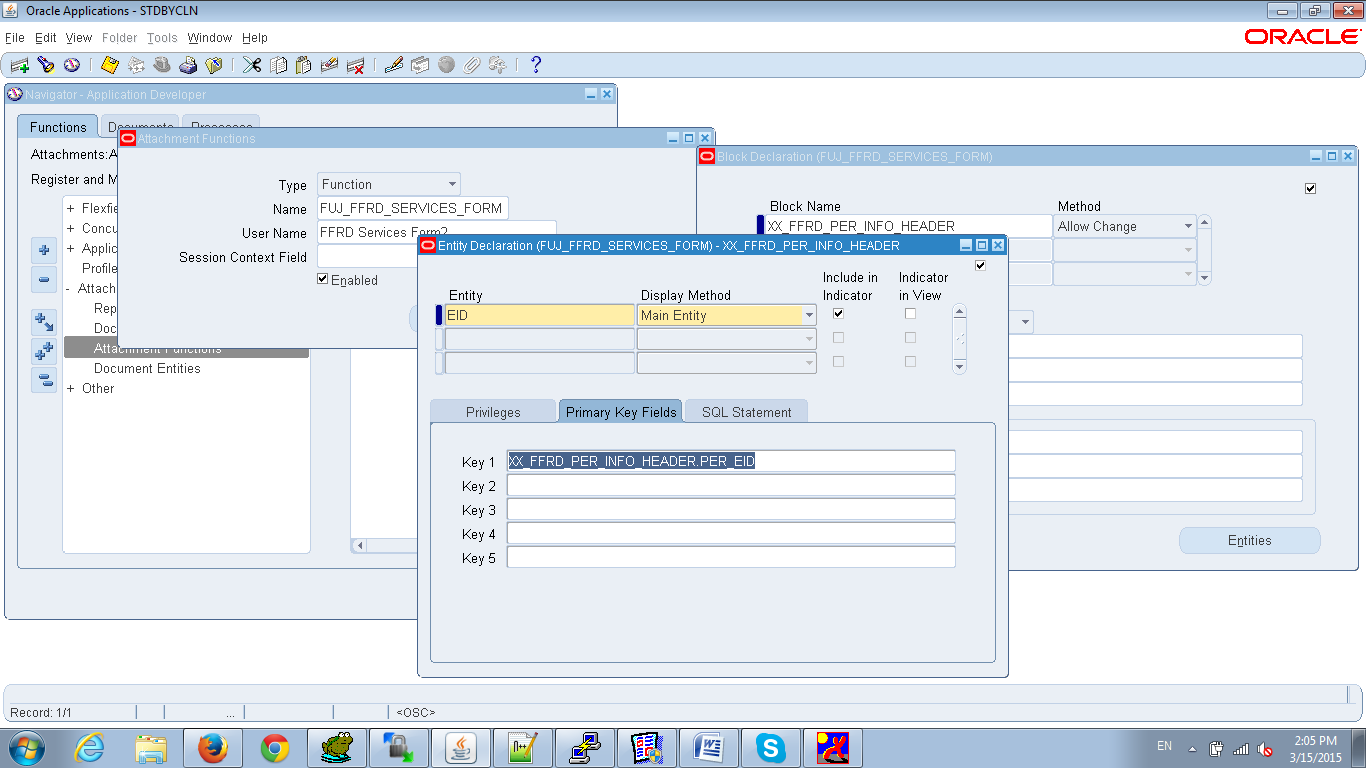Expand the Concurrent tree node

coord(71,229)
